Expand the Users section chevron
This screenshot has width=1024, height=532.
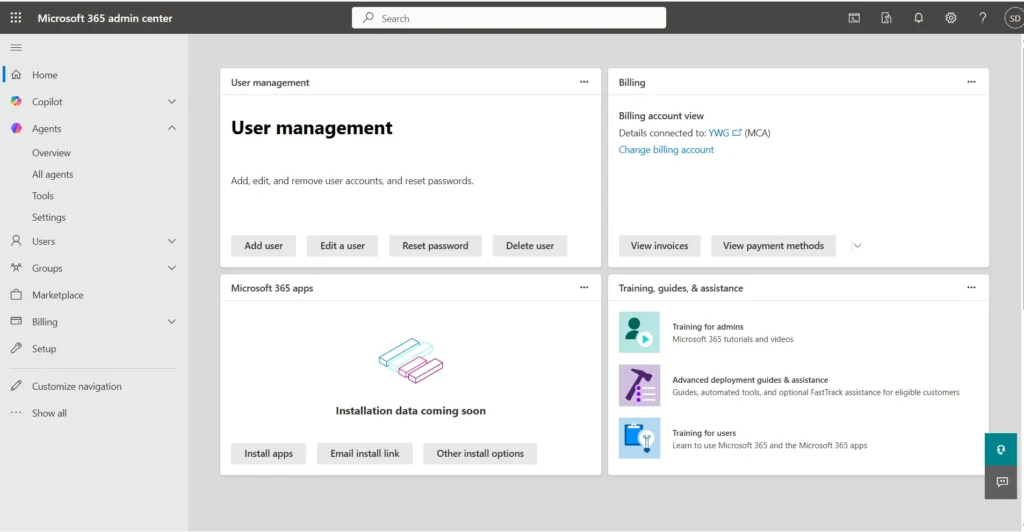[x=172, y=242]
